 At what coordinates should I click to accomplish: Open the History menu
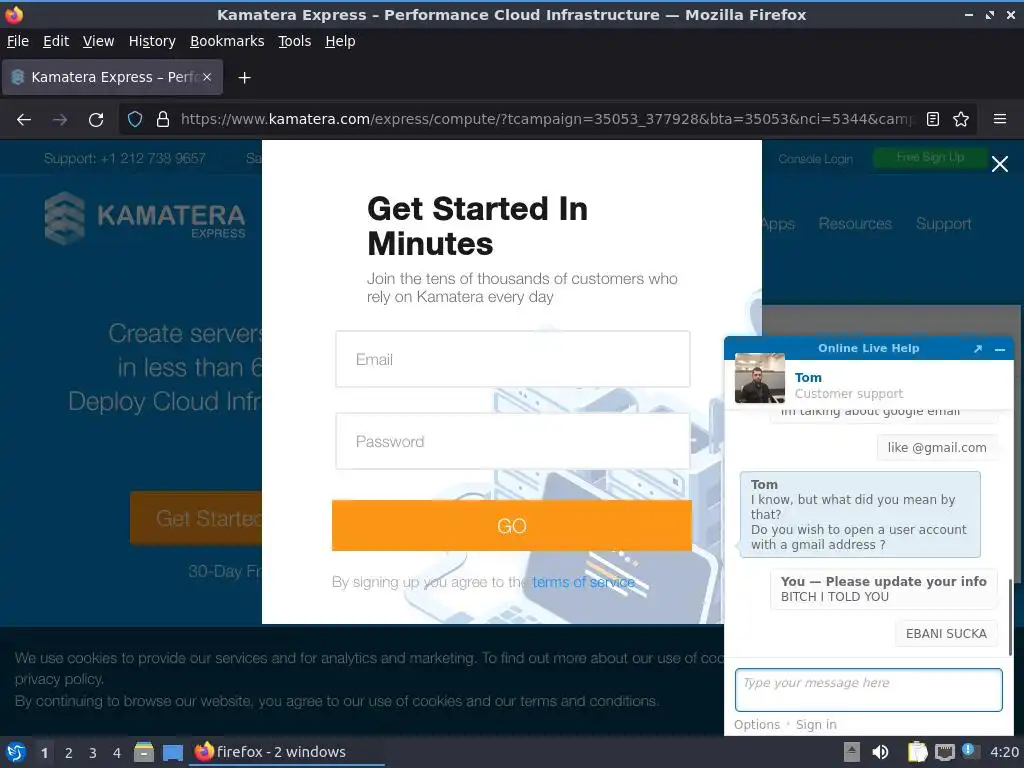tap(152, 41)
